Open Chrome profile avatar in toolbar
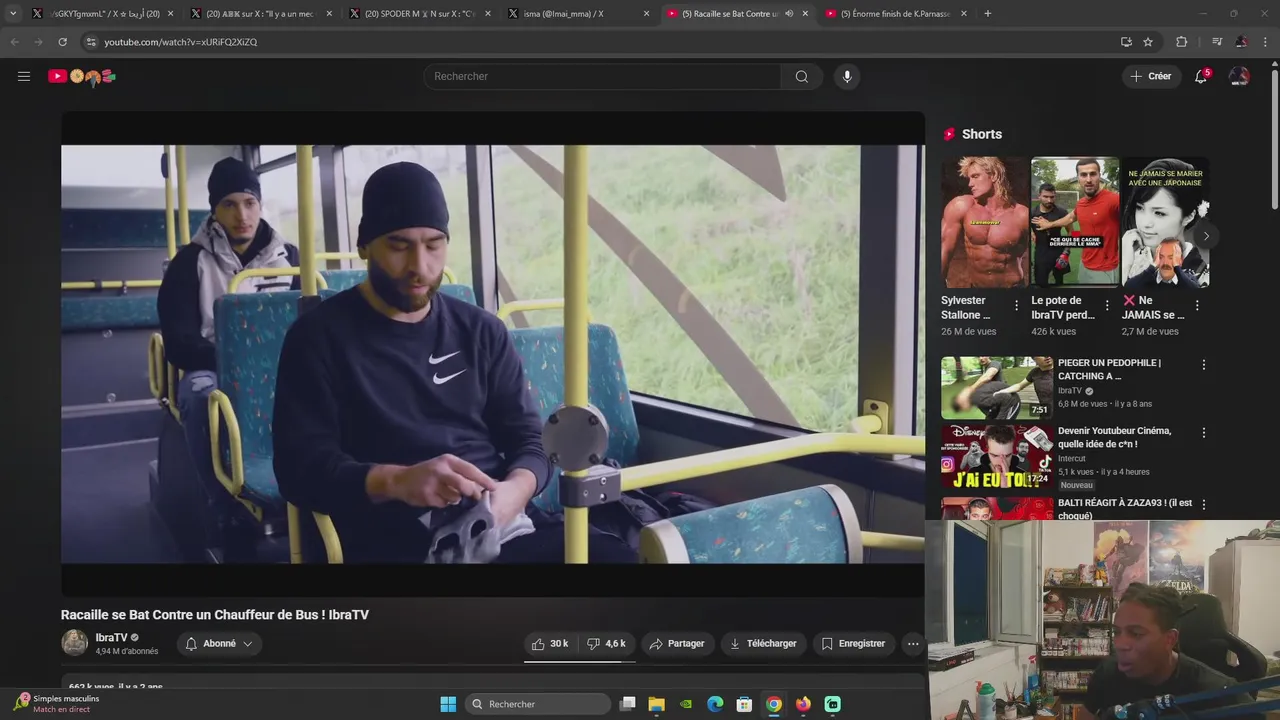The image size is (1280, 720). 1241,42
